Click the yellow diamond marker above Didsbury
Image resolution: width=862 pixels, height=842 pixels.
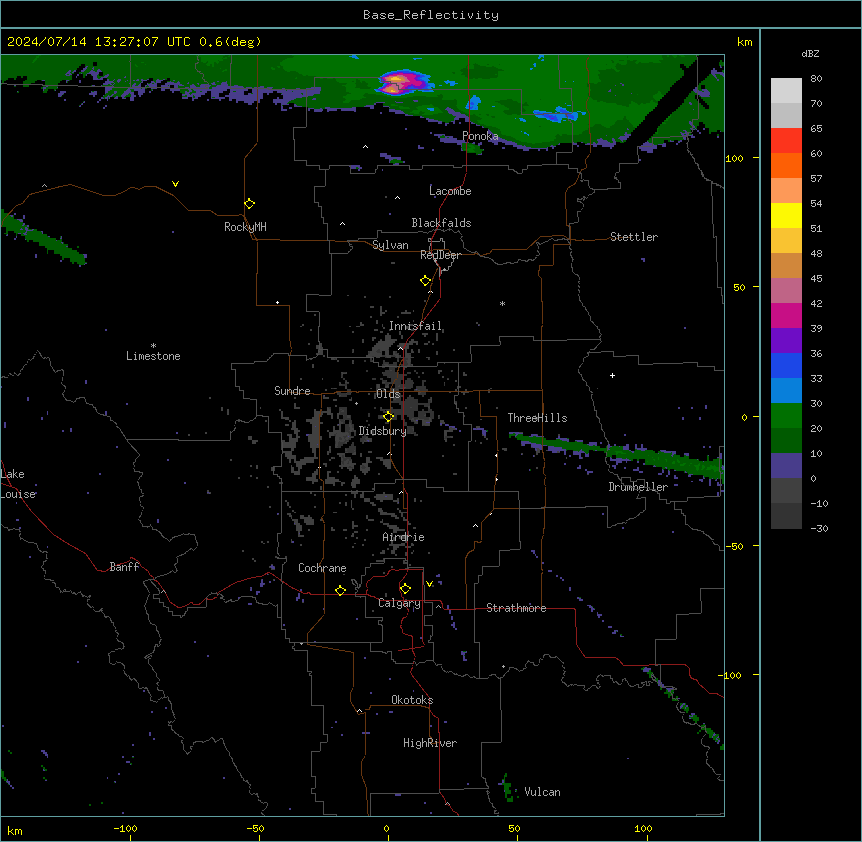tap(389, 417)
